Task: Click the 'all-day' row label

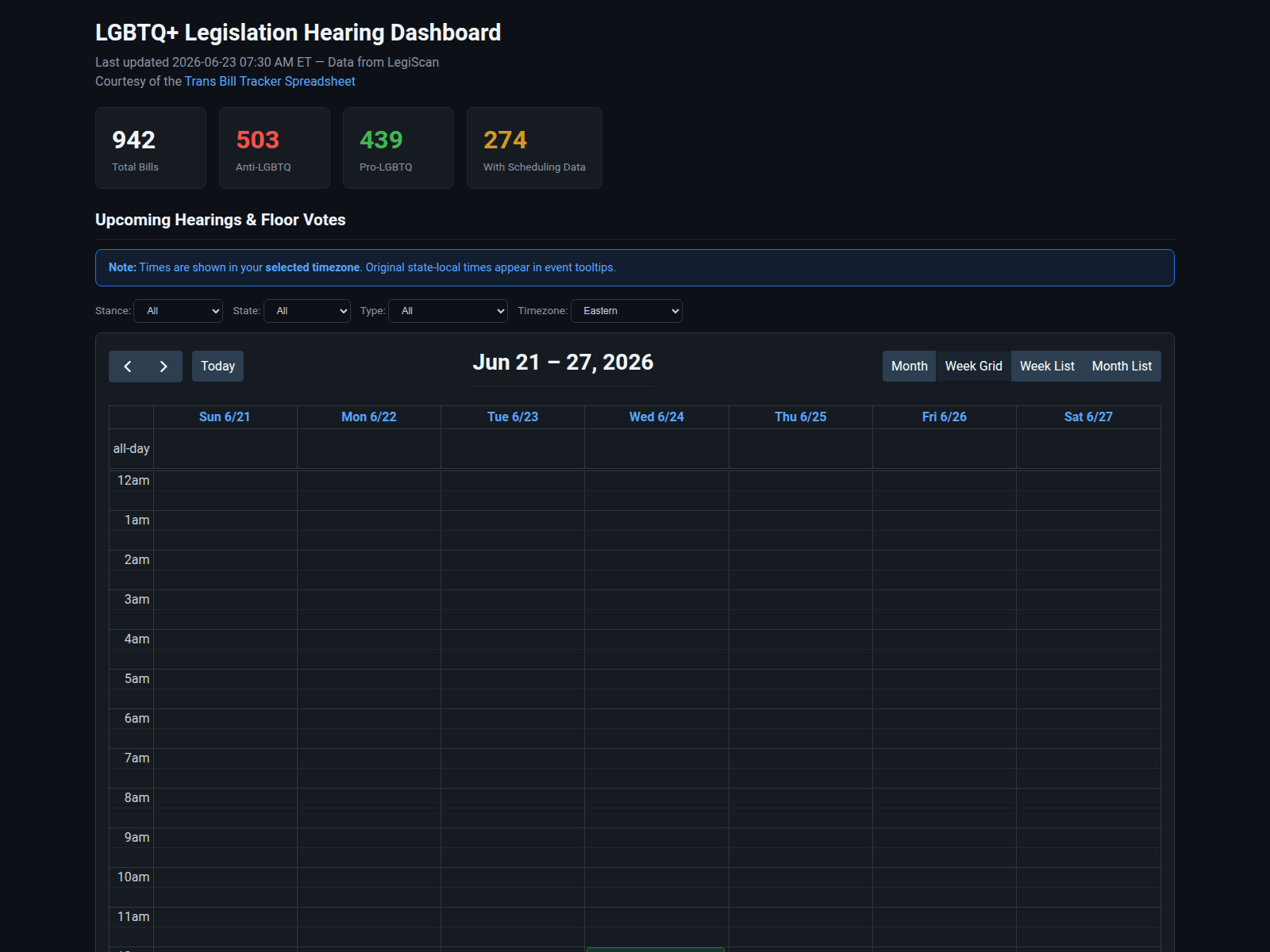Action: point(132,449)
